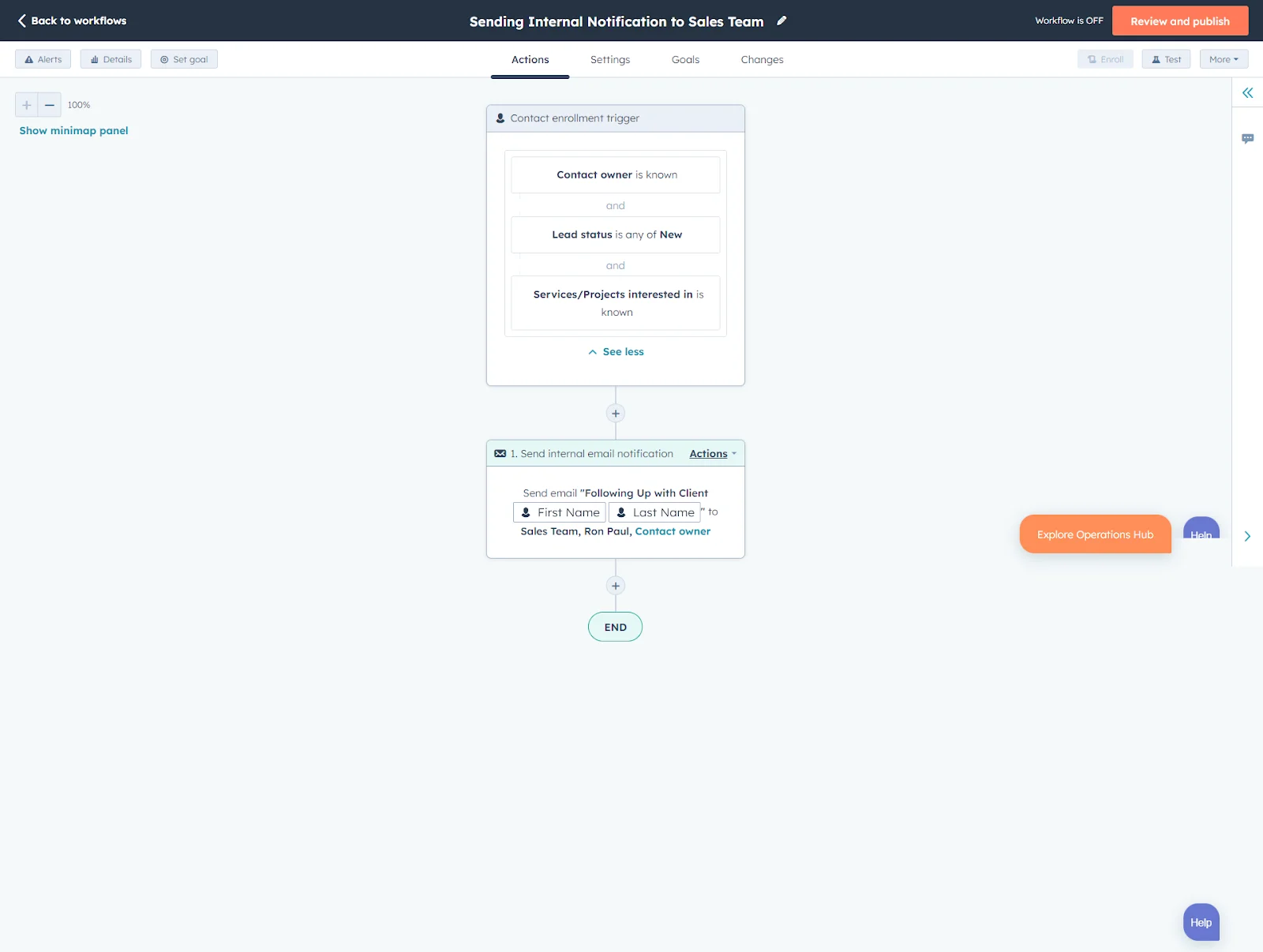Open comments via the chat bubble icon
Image resolution: width=1263 pixels, height=952 pixels.
(x=1249, y=137)
